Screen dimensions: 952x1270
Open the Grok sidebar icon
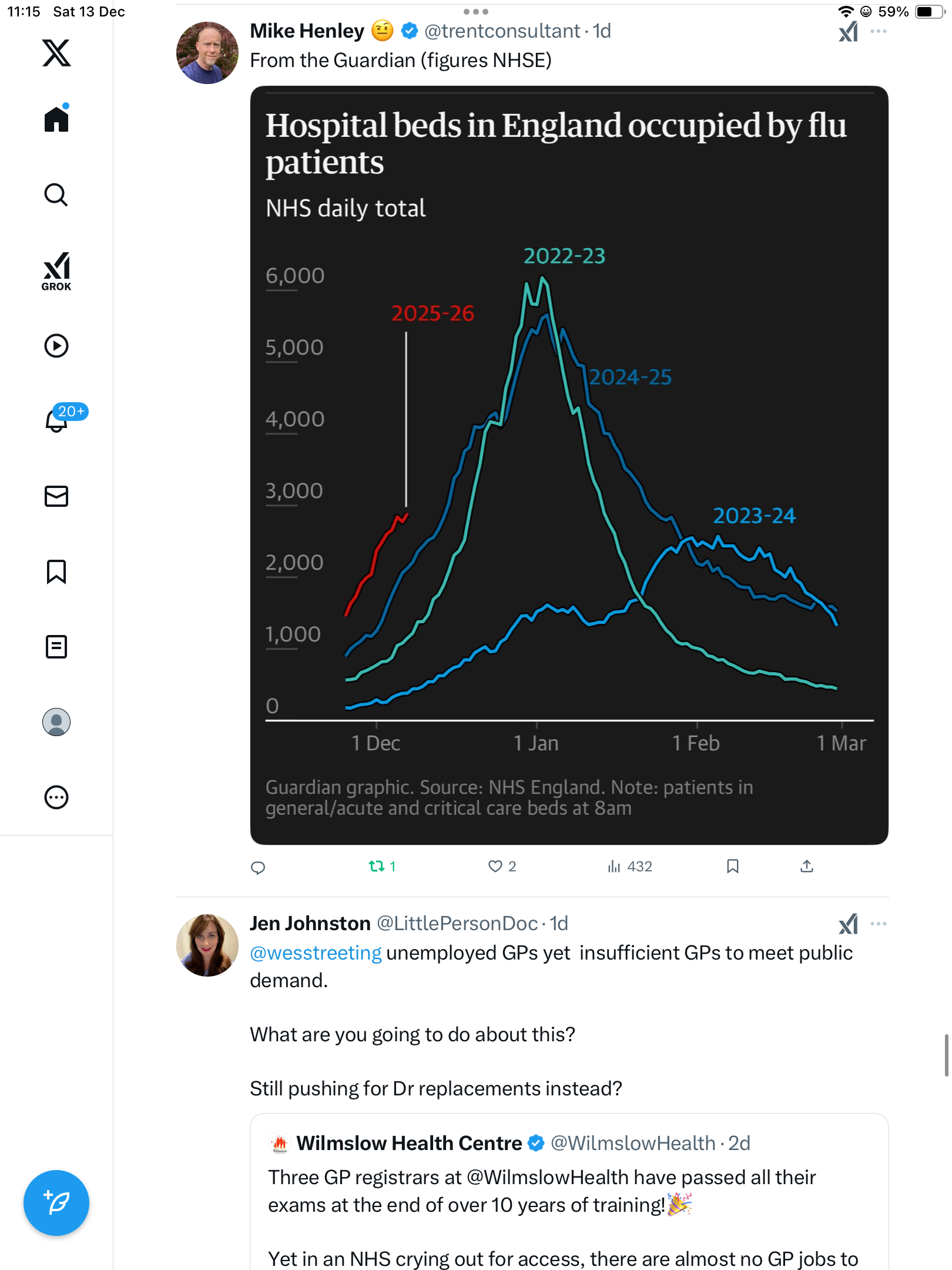(56, 271)
